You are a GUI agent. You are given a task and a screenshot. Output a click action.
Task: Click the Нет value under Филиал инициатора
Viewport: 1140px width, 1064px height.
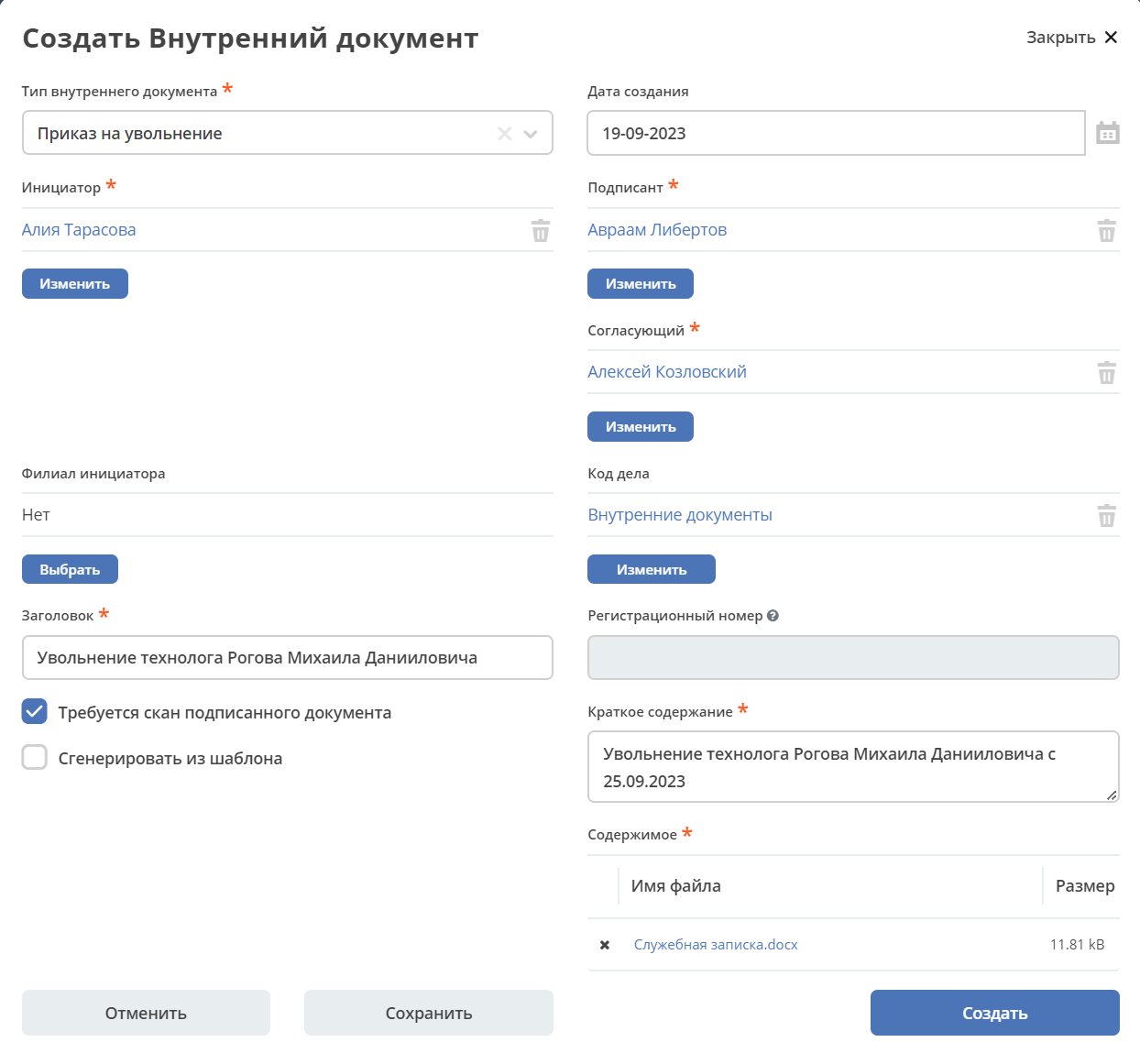36,515
